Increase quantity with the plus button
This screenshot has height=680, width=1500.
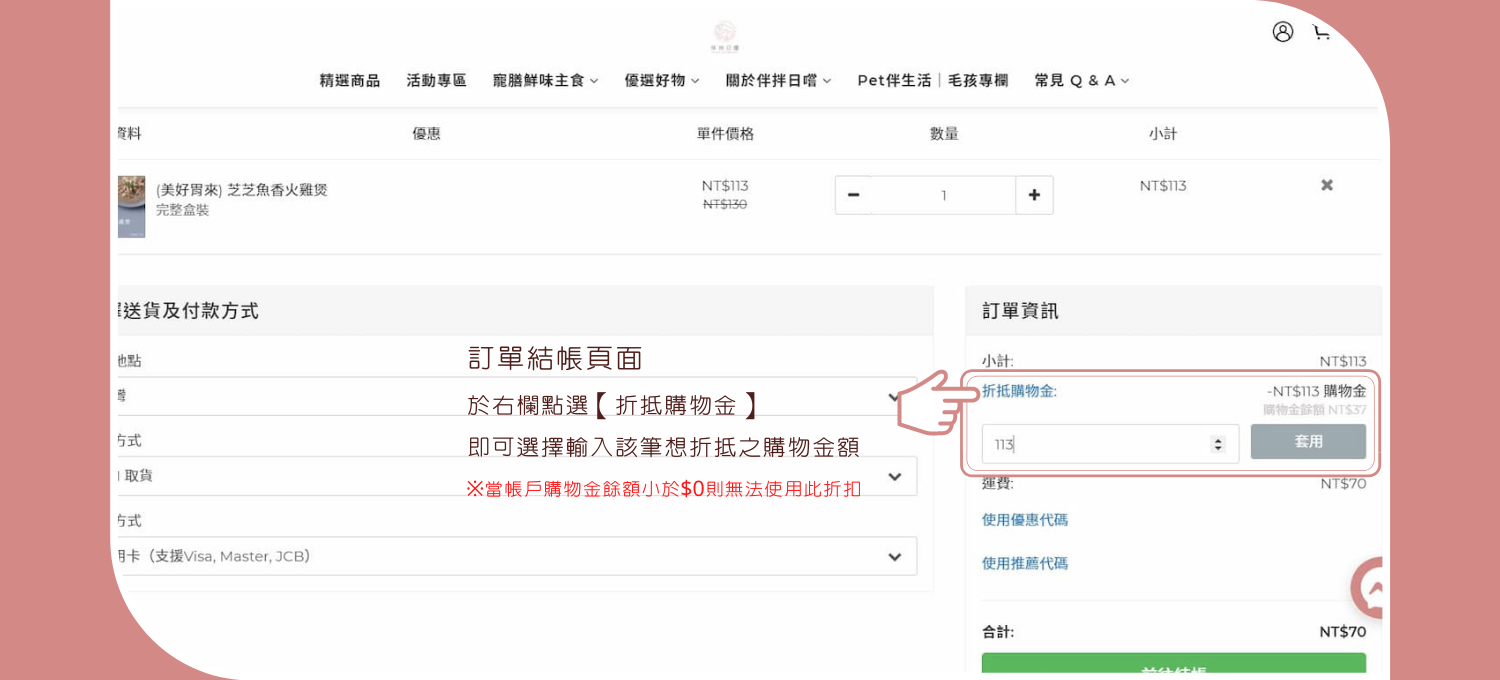point(1034,195)
